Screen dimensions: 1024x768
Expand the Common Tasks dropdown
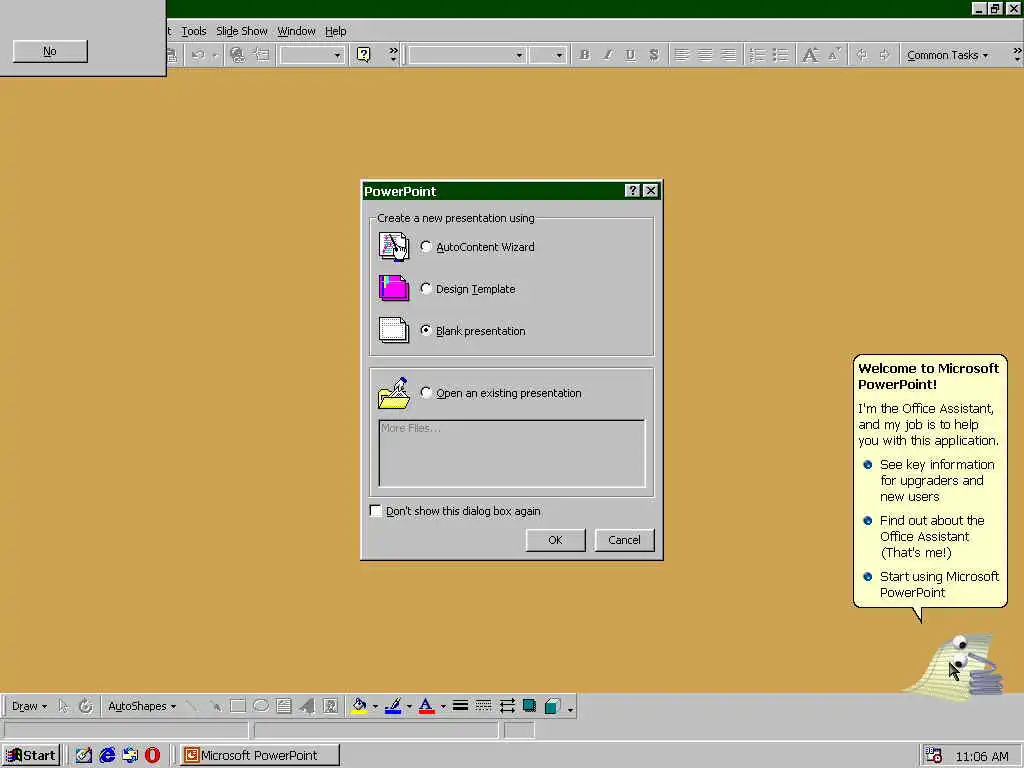948,56
